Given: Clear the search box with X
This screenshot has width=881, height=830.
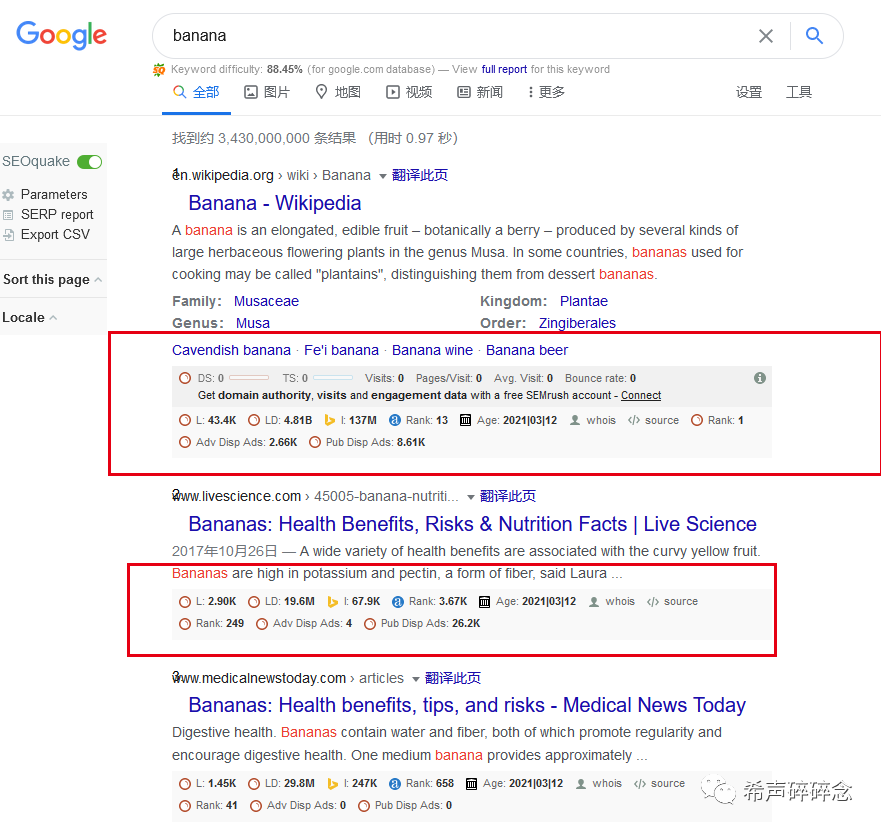Looking at the screenshot, I should pos(765,36).
